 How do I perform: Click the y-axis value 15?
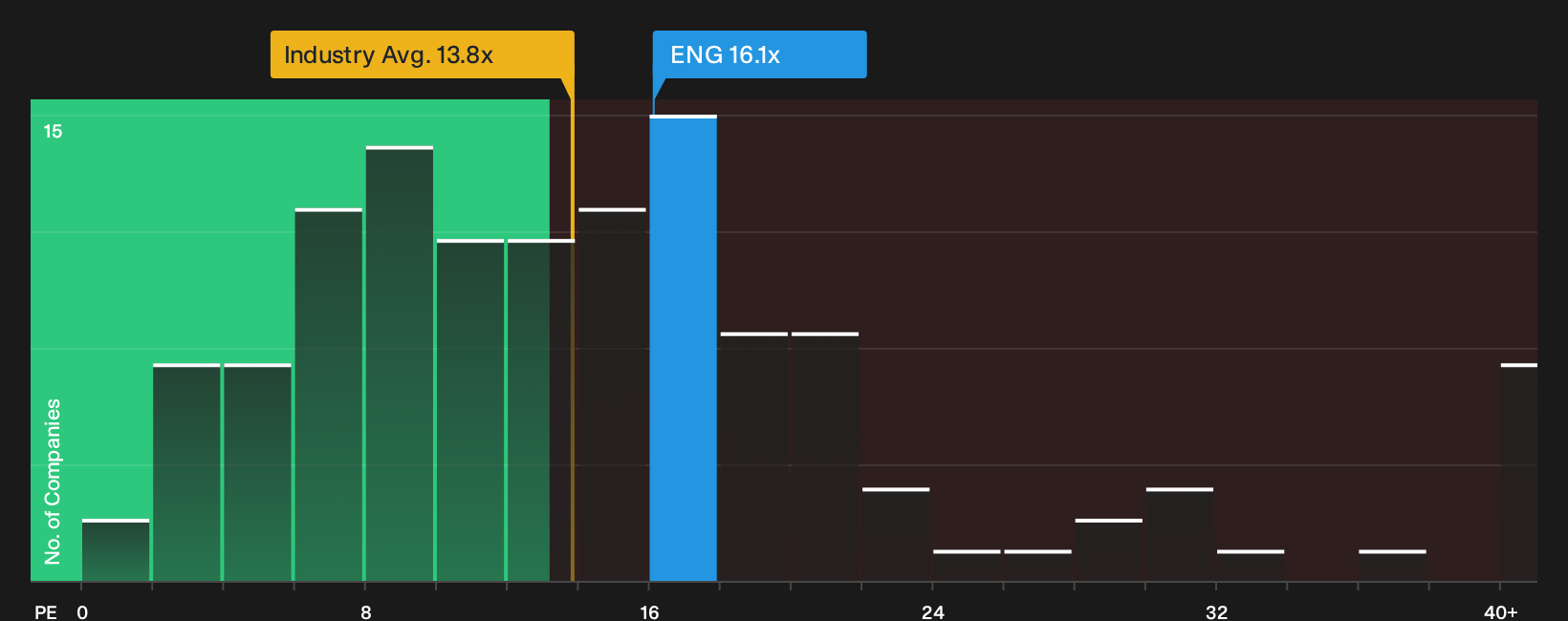(53, 132)
